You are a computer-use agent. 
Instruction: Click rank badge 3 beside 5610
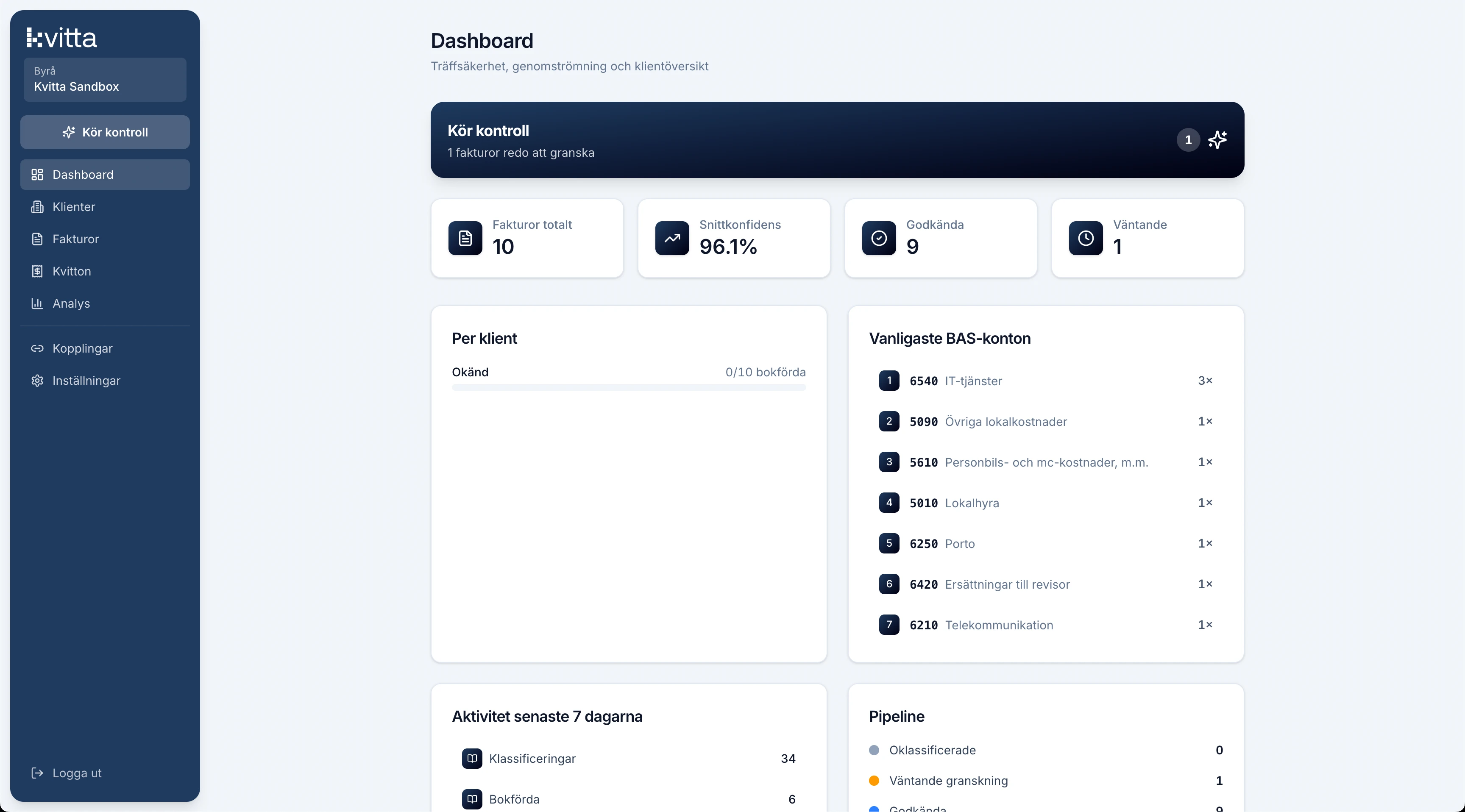click(889, 462)
